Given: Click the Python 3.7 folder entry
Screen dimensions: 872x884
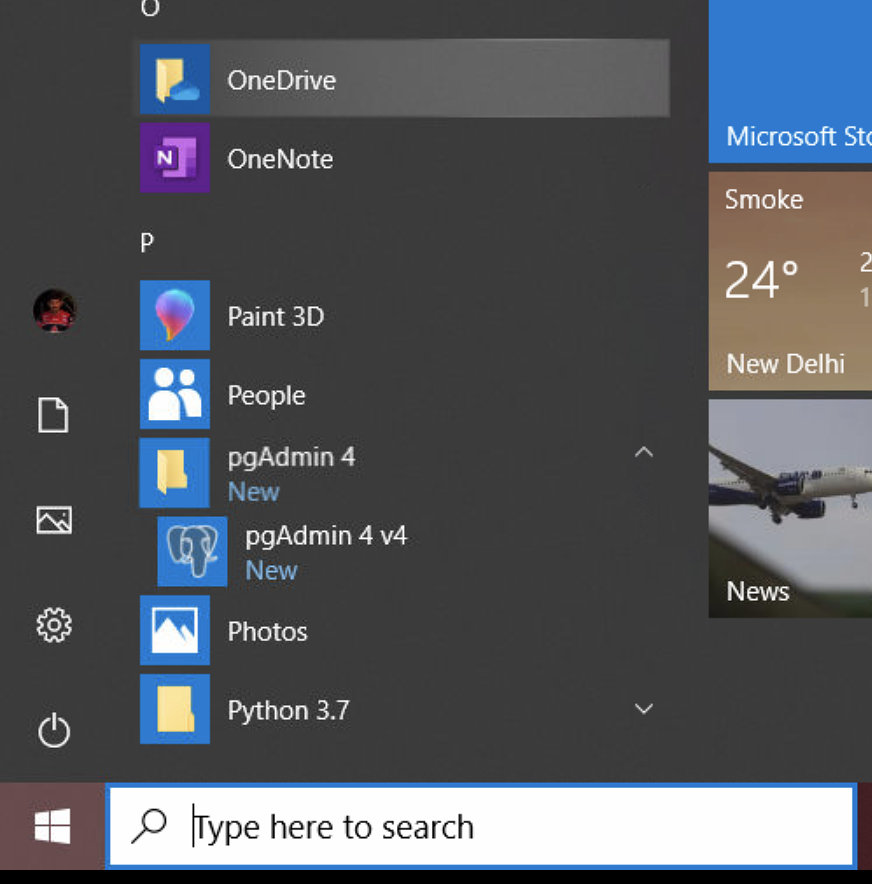Looking at the screenshot, I should [288, 710].
